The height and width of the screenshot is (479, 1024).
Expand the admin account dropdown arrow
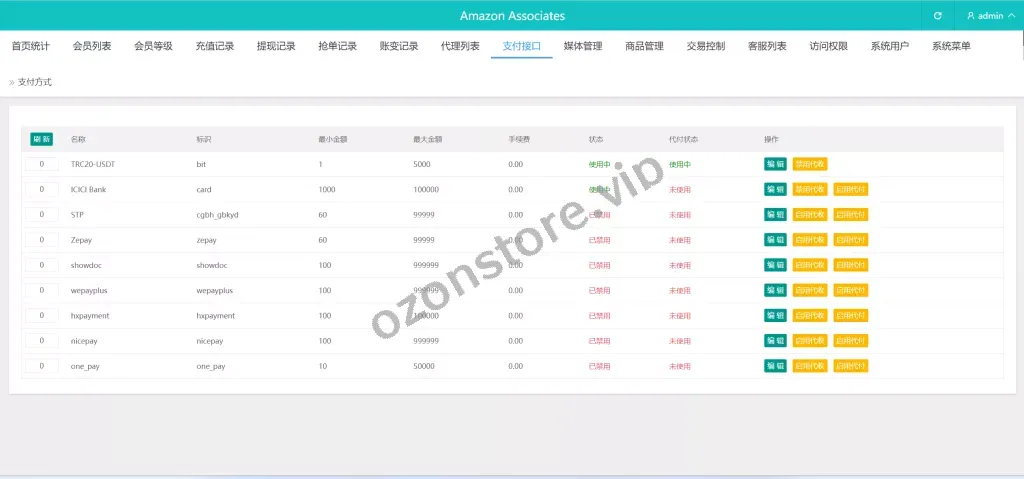coord(1011,16)
